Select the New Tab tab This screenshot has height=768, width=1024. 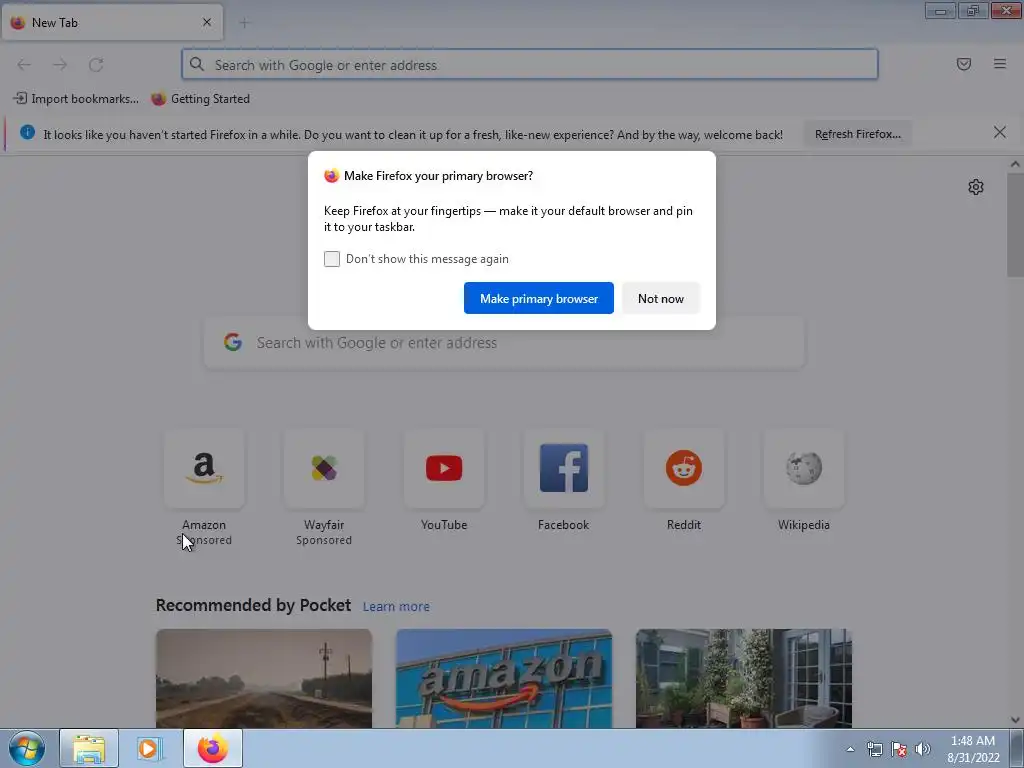point(112,22)
